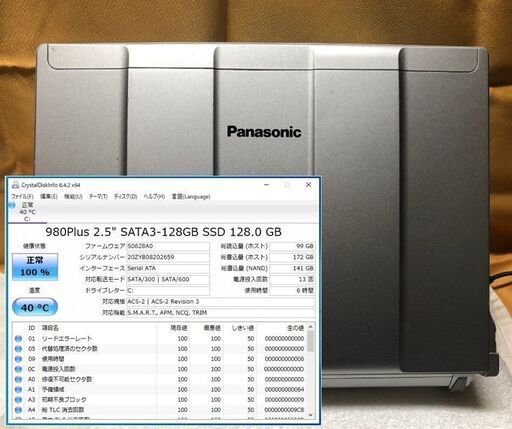Click the 正常 100 % health status button
Image resolution: width=512 pixels, height=429 pixels.
pyautogui.click(x=35, y=266)
